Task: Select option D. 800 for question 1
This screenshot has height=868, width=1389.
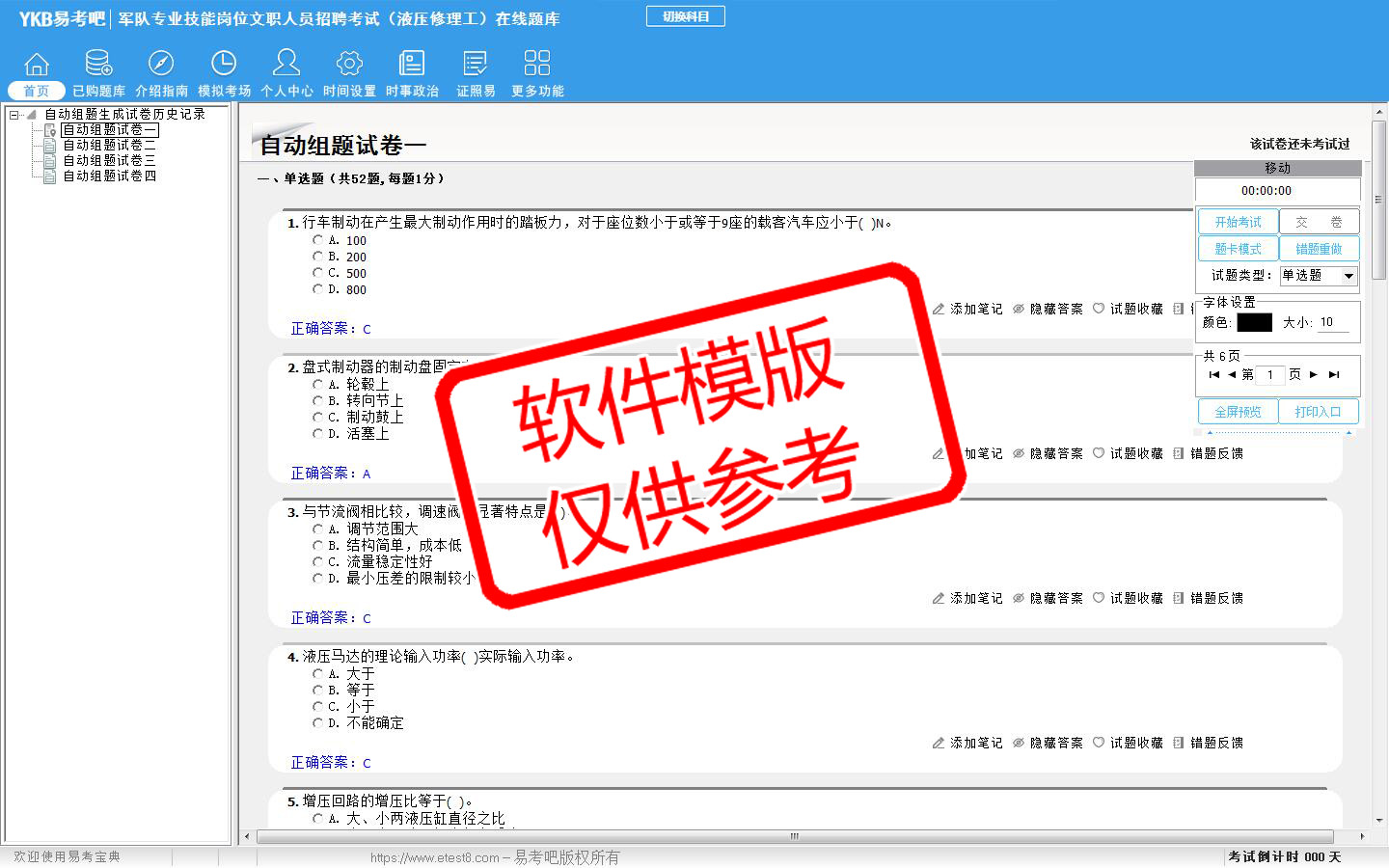Action: click(x=317, y=289)
